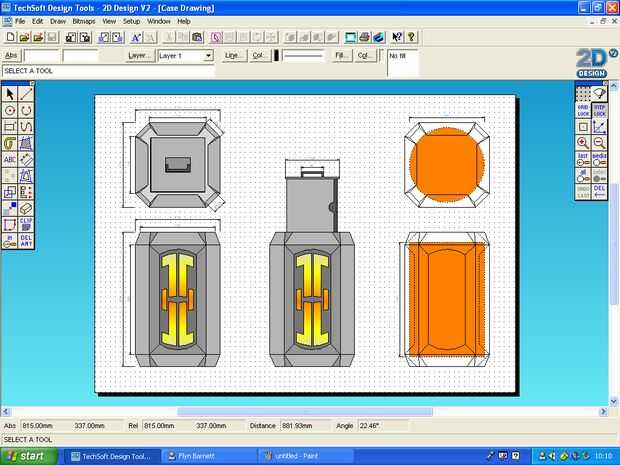Click the DEL ART tool icon

pos(27,240)
